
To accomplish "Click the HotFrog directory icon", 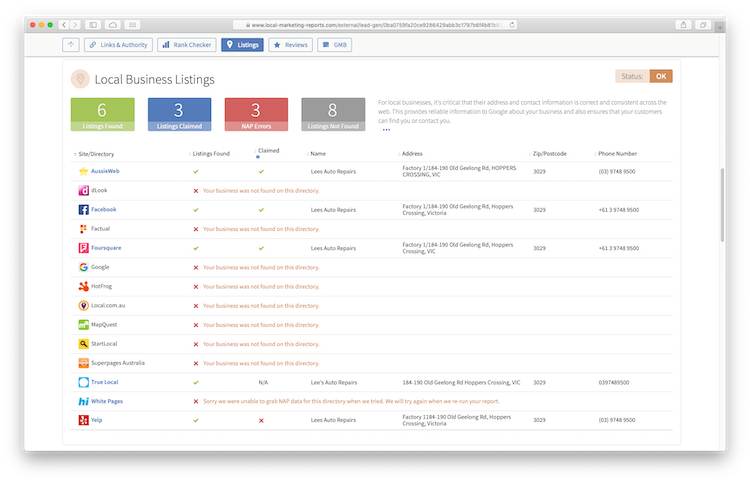I will (83, 286).
